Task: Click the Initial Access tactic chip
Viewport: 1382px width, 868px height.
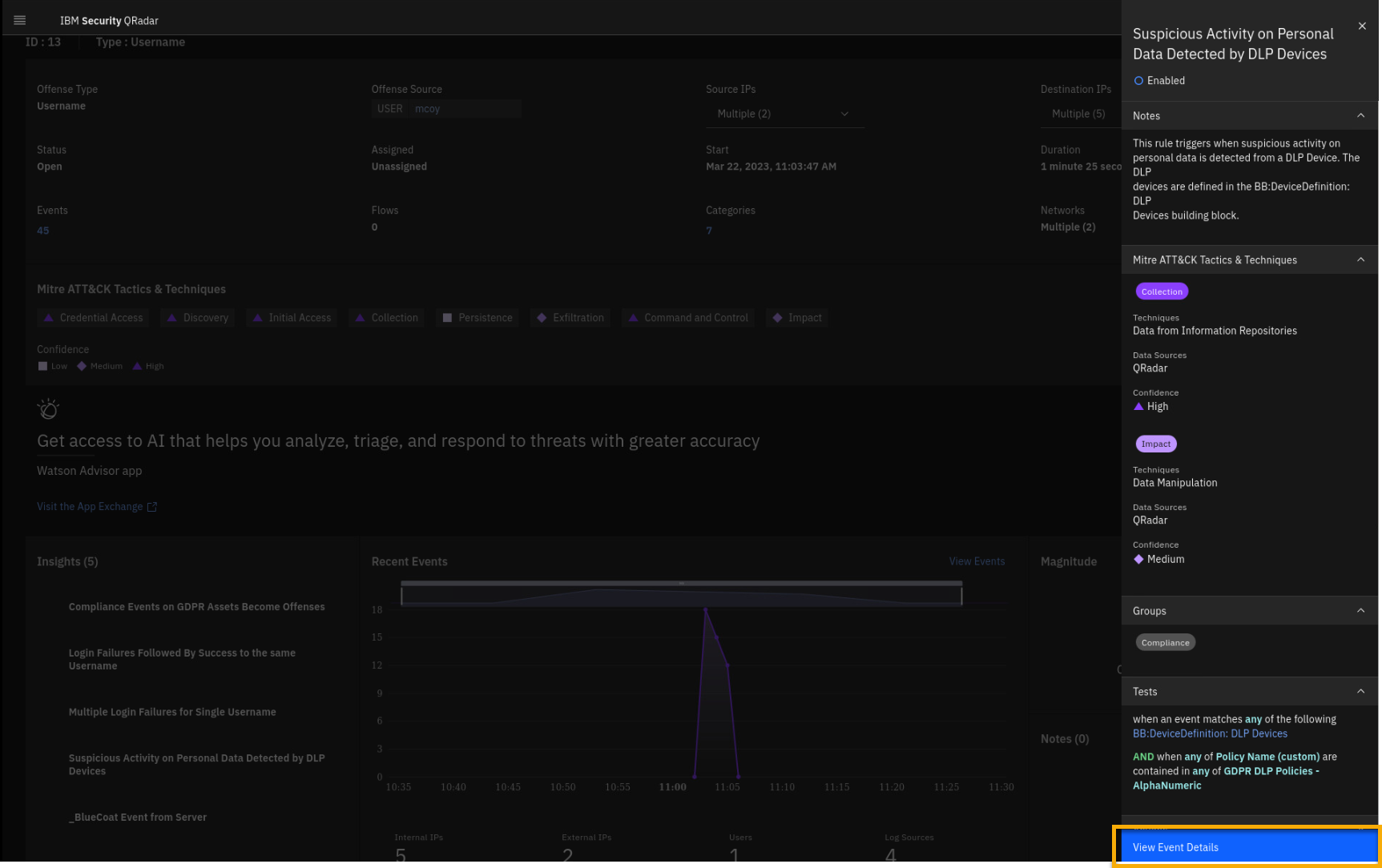Action: click(292, 318)
